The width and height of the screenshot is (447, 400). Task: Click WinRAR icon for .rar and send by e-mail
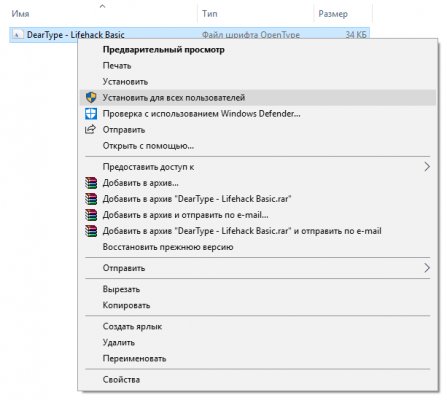91,231
